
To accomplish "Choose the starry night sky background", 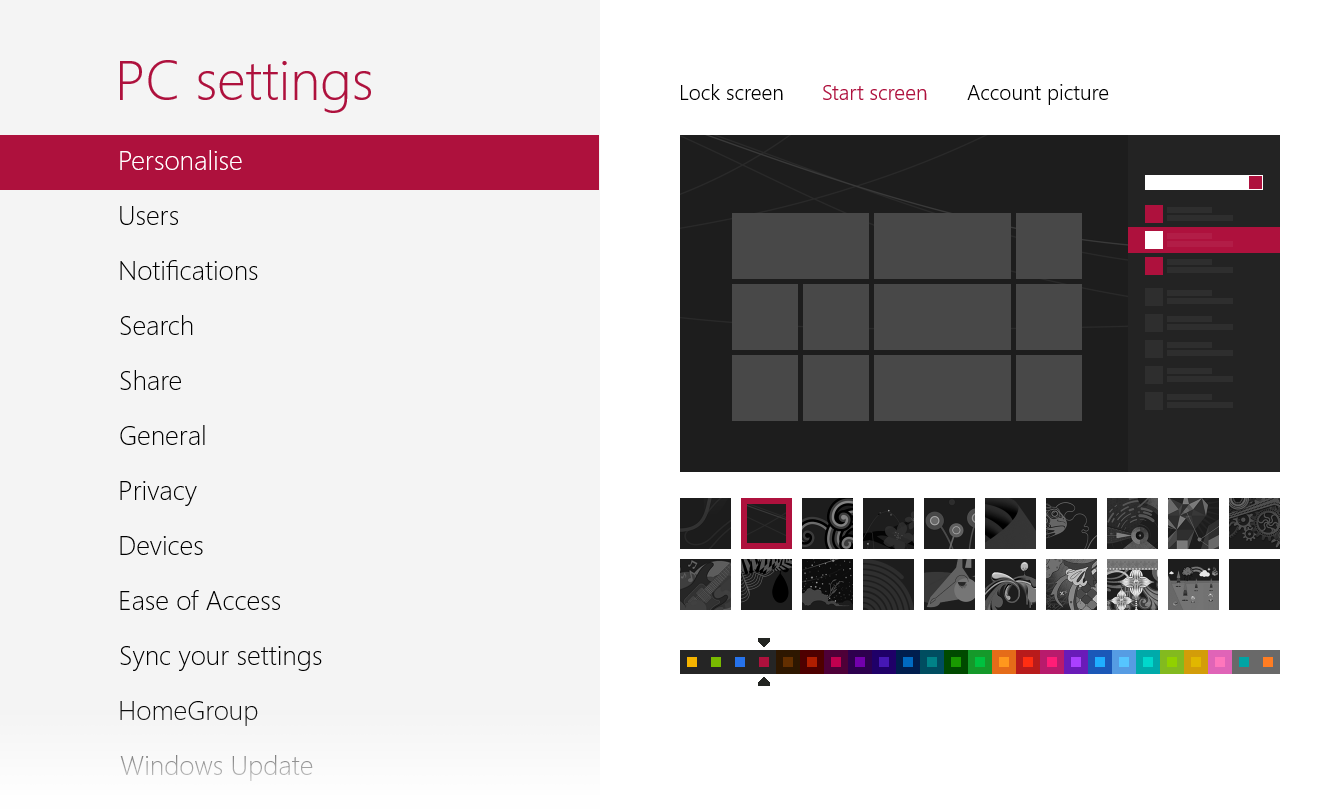I will (x=827, y=584).
